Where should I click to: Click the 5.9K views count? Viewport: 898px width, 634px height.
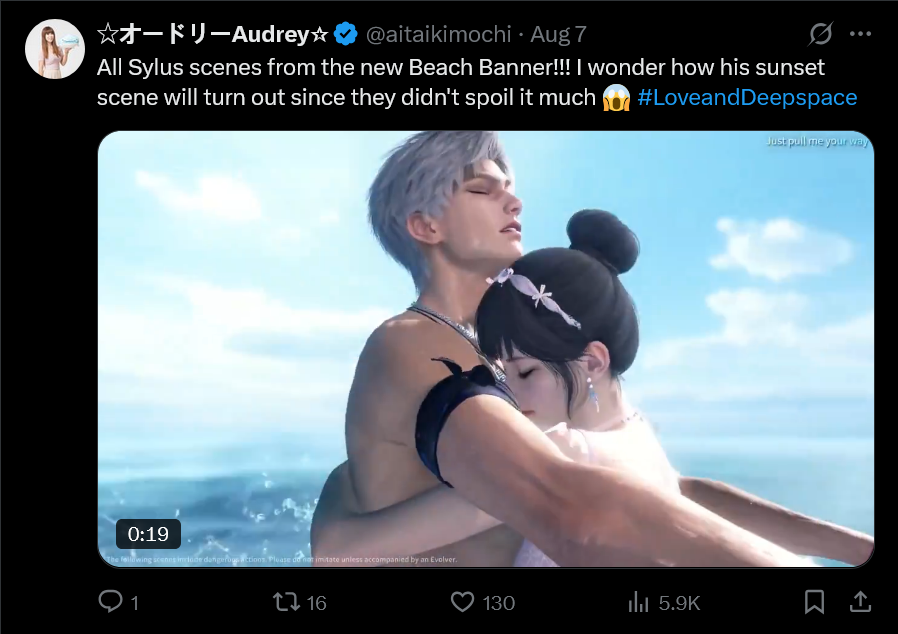point(679,603)
